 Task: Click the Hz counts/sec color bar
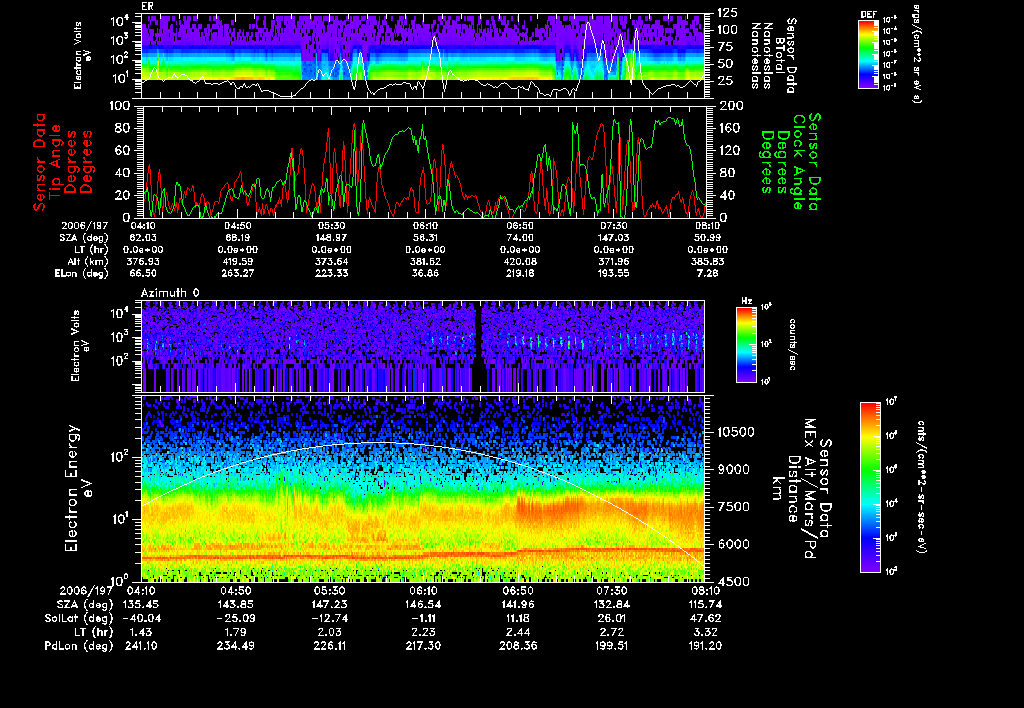[x=745, y=345]
